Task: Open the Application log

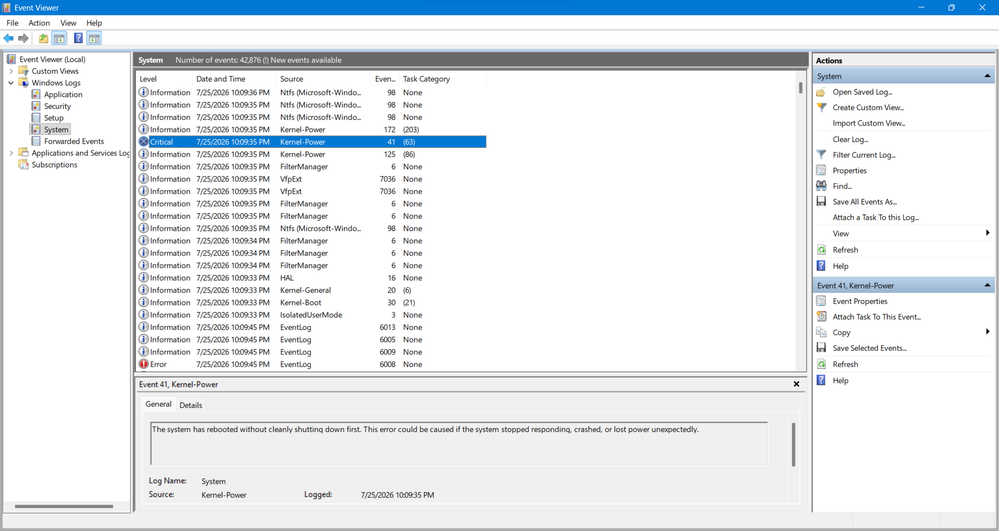Action: coord(62,94)
